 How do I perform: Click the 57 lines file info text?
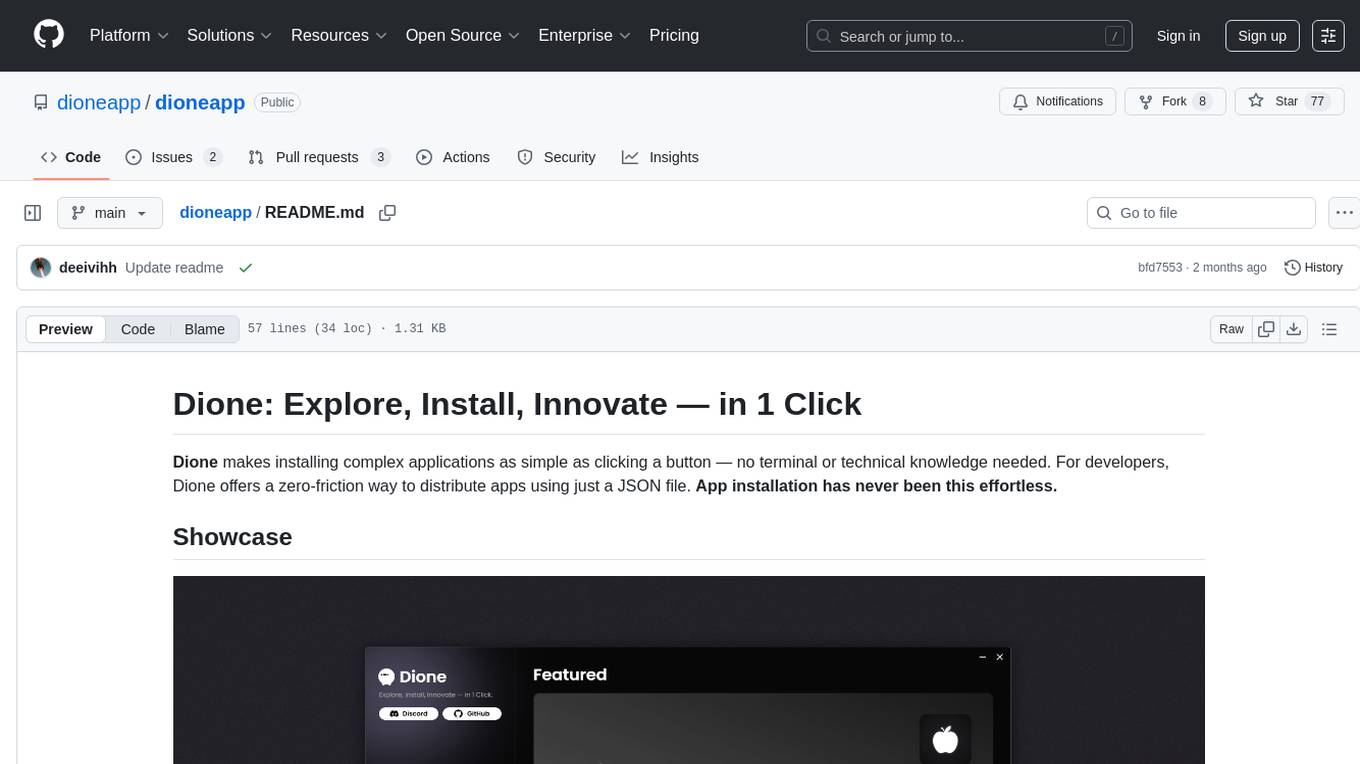[346, 329]
